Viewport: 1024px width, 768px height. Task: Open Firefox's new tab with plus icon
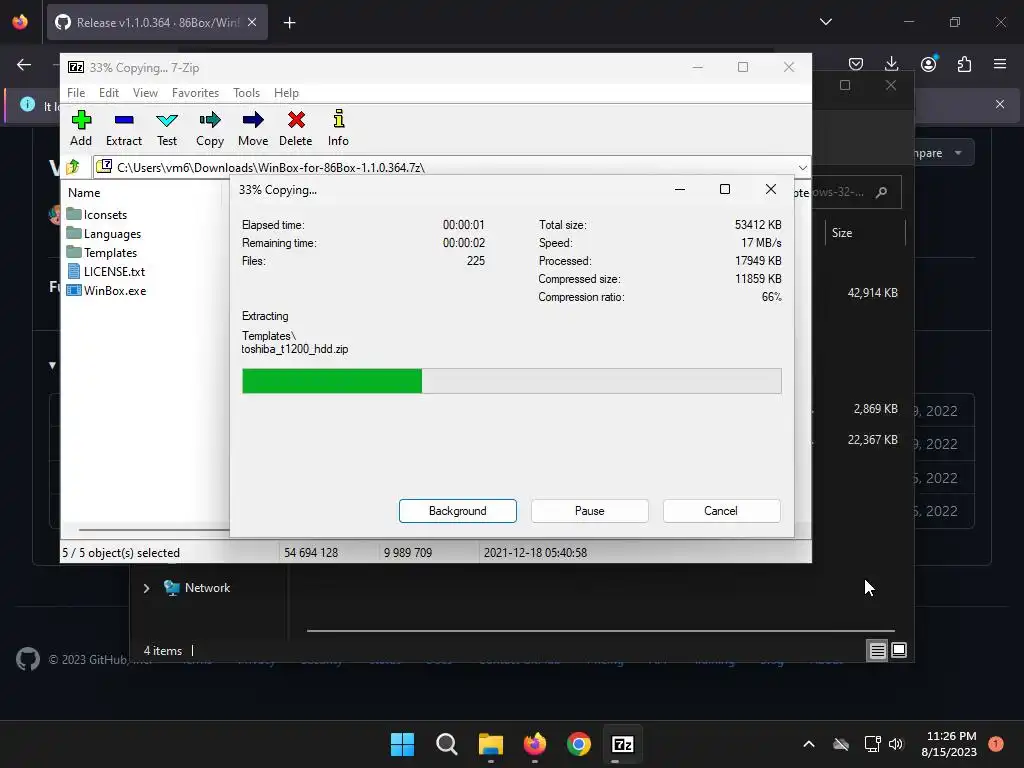[289, 23]
